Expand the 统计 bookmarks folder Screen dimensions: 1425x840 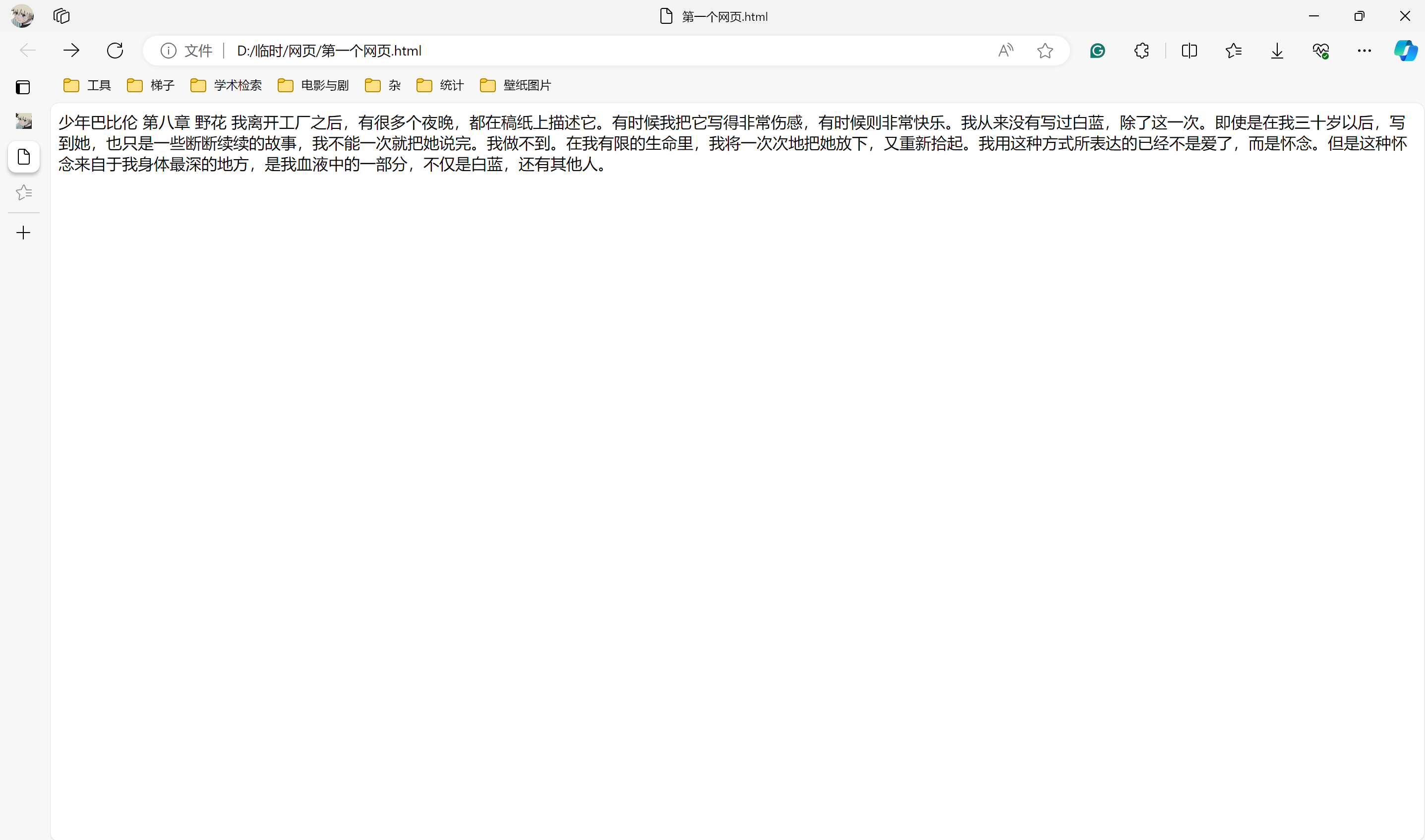[440, 85]
